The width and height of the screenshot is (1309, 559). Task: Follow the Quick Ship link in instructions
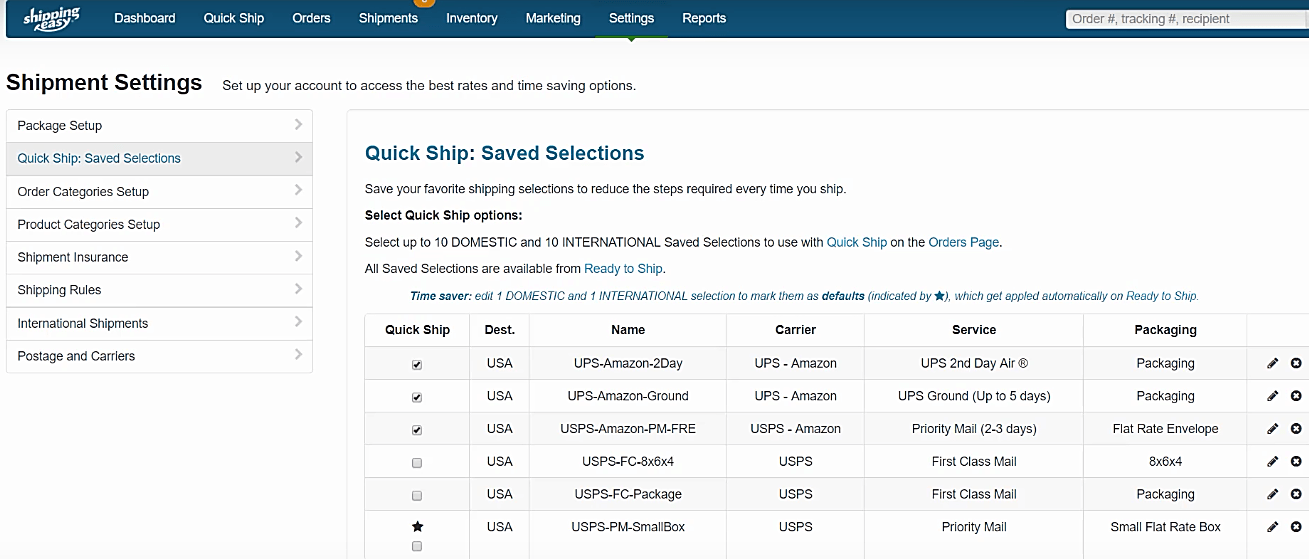[857, 242]
